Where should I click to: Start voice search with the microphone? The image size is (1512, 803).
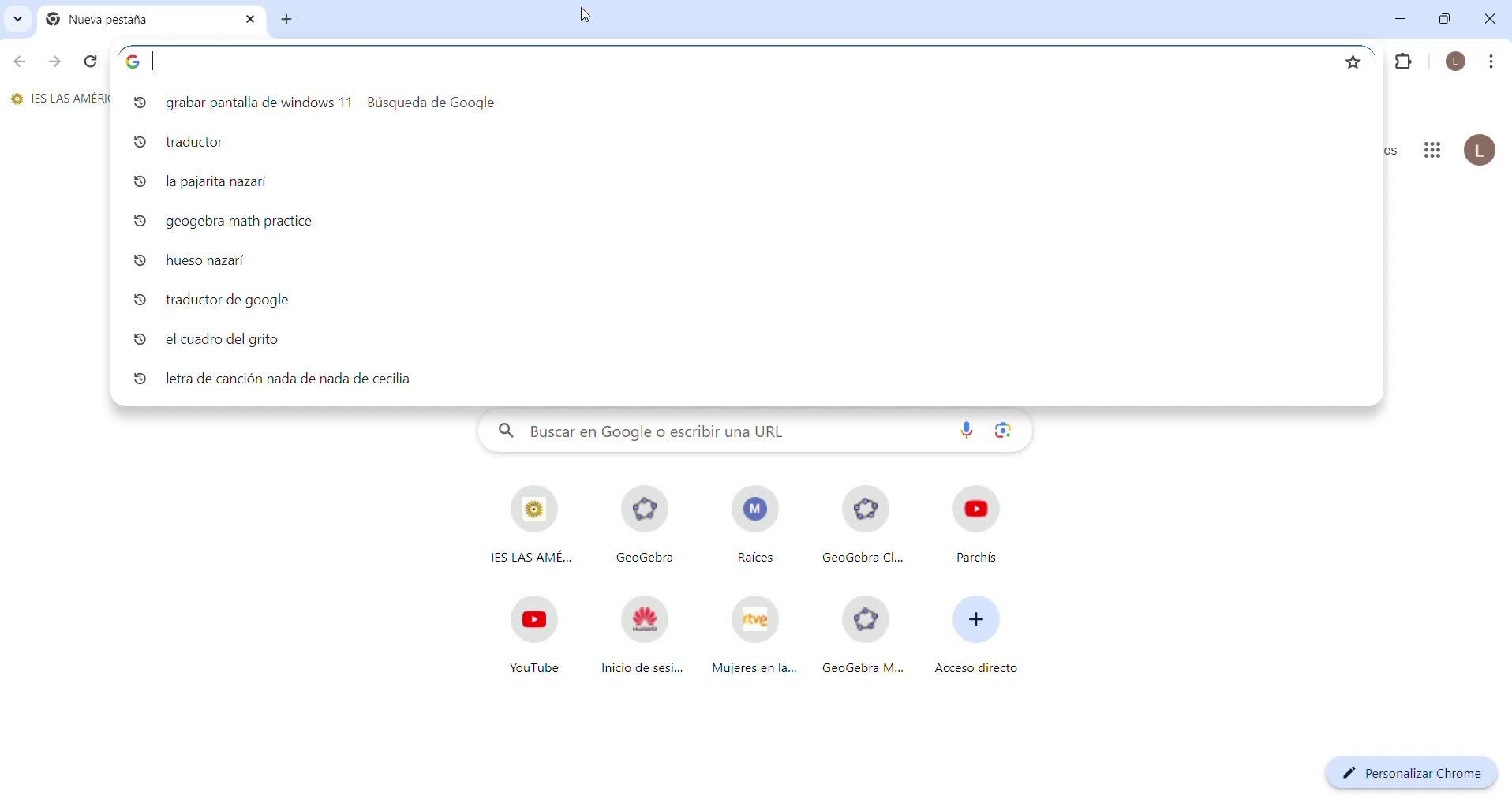tap(967, 431)
